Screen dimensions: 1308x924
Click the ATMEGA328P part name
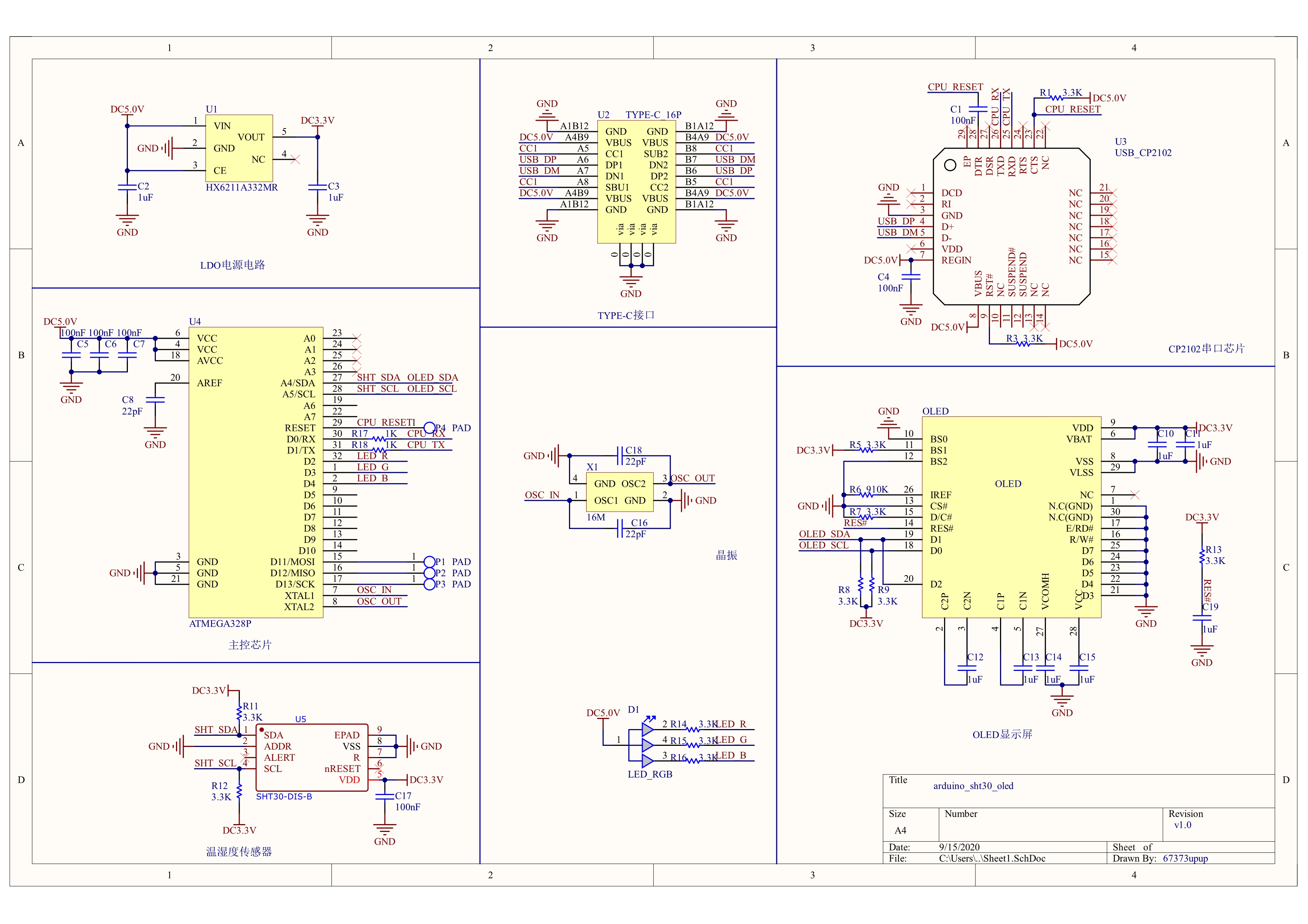tap(220, 624)
